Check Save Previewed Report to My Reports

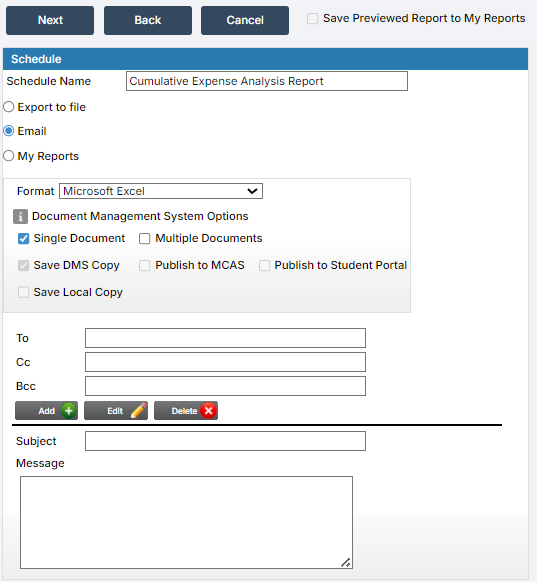(312, 18)
